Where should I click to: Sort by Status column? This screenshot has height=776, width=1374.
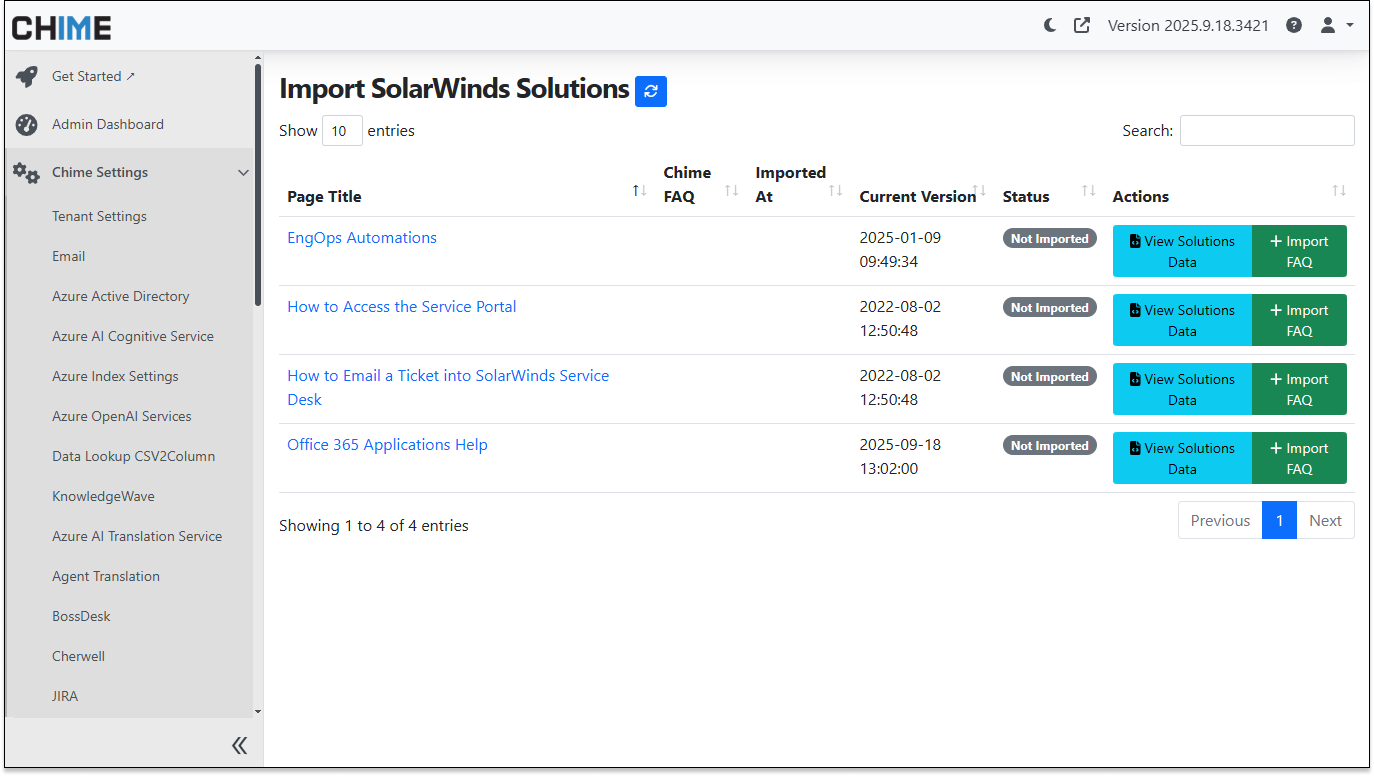click(1049, 185)
